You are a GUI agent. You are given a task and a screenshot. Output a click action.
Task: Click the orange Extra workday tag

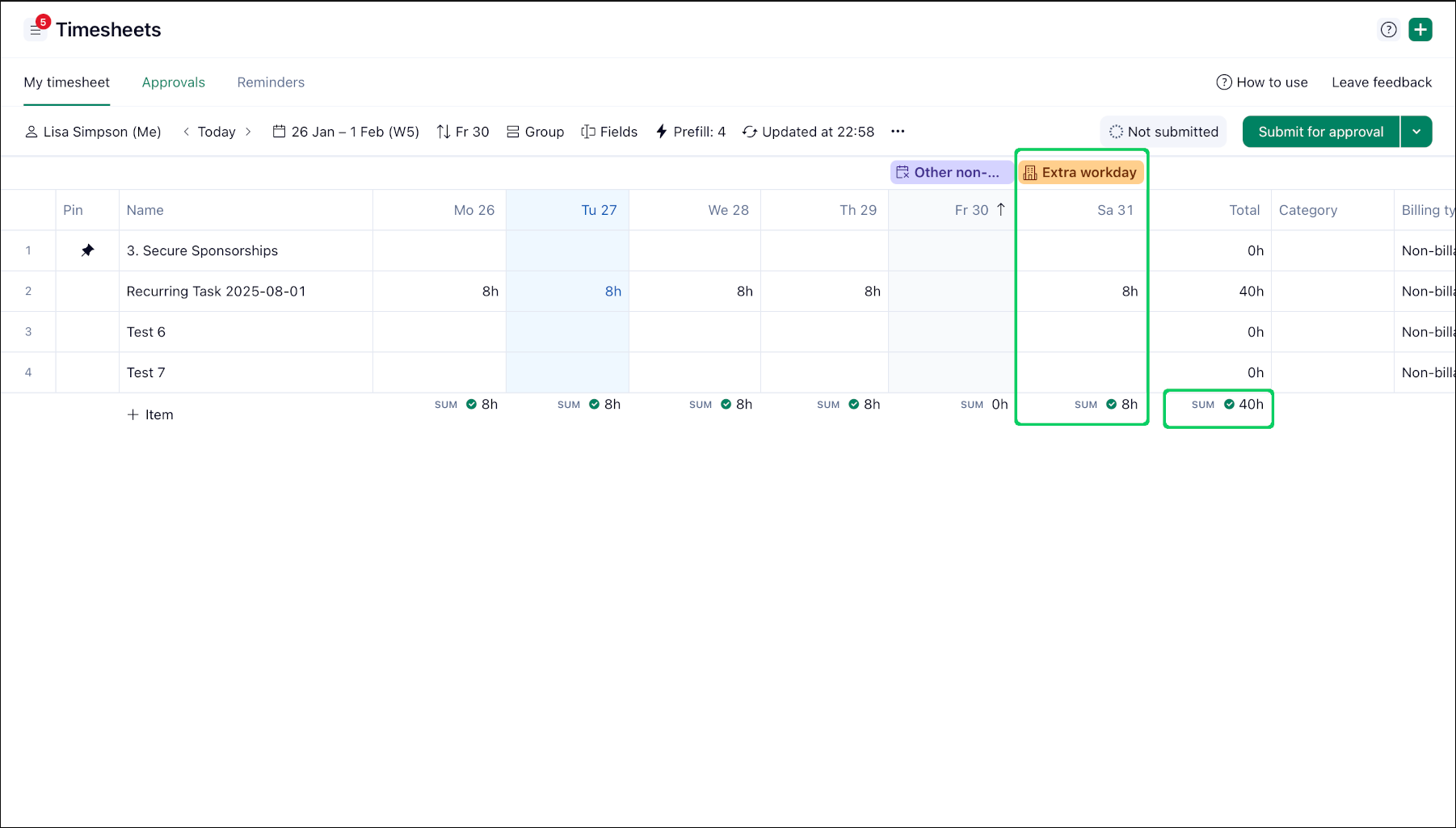point(1080,172)
